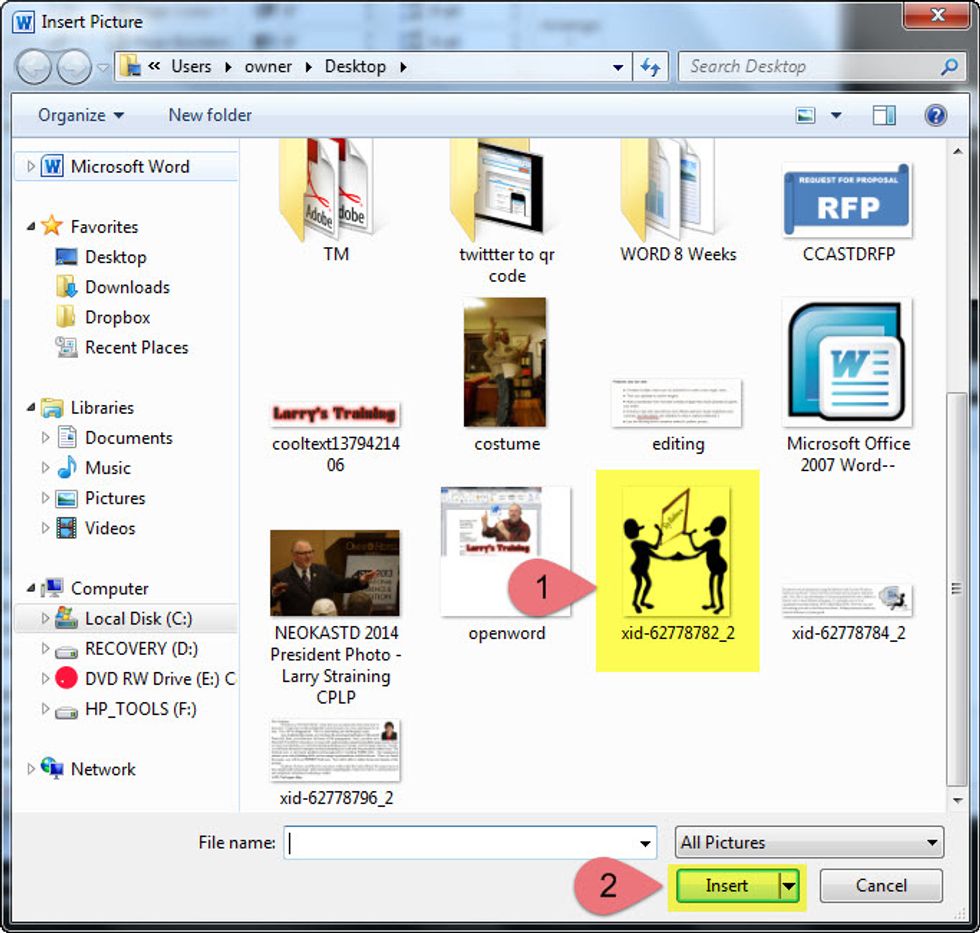Screen dimensions: 980x933
Task: Open the All Pictures file type dropdown
Action: 808,842
